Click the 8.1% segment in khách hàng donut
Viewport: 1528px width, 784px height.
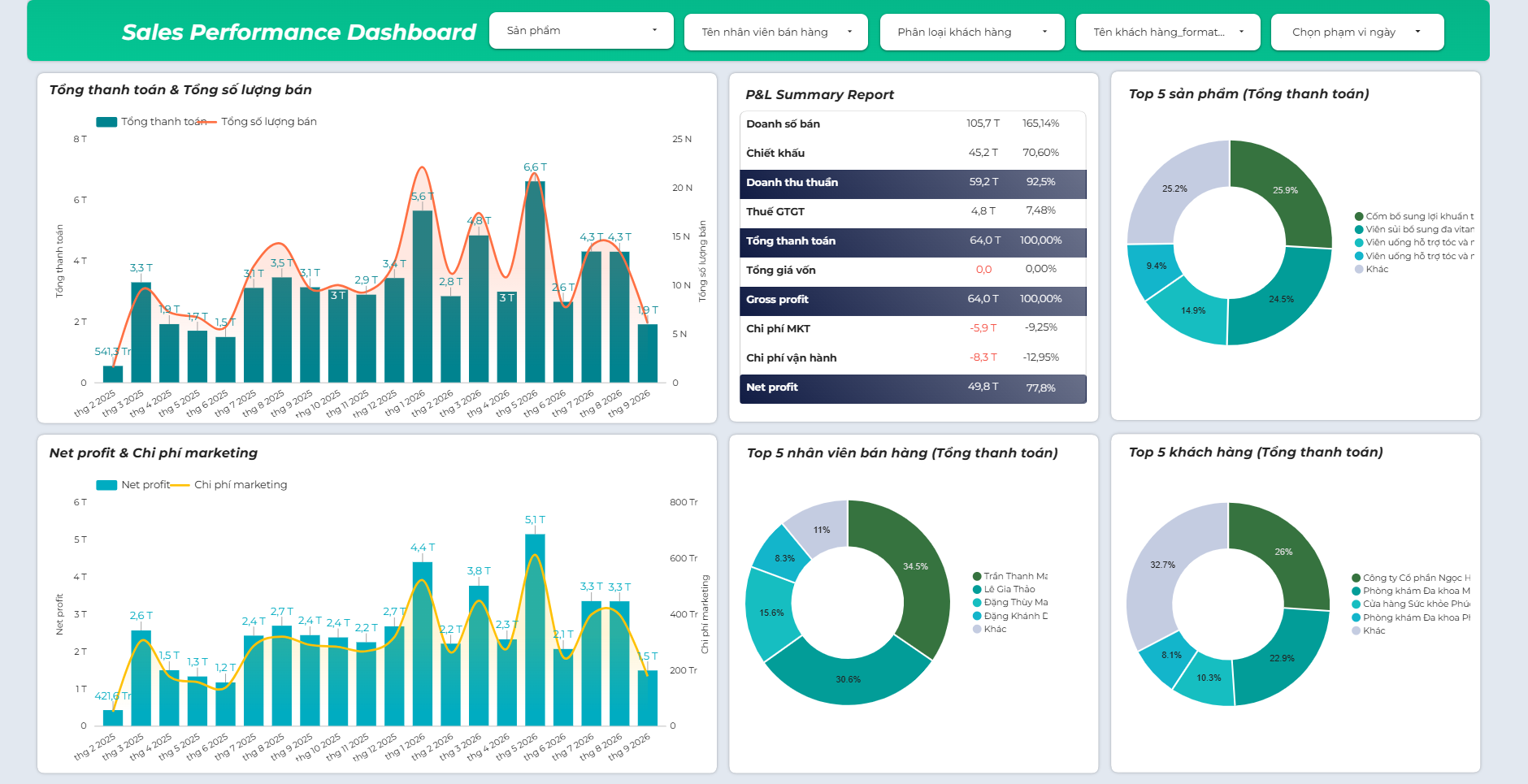(1171, 655)
